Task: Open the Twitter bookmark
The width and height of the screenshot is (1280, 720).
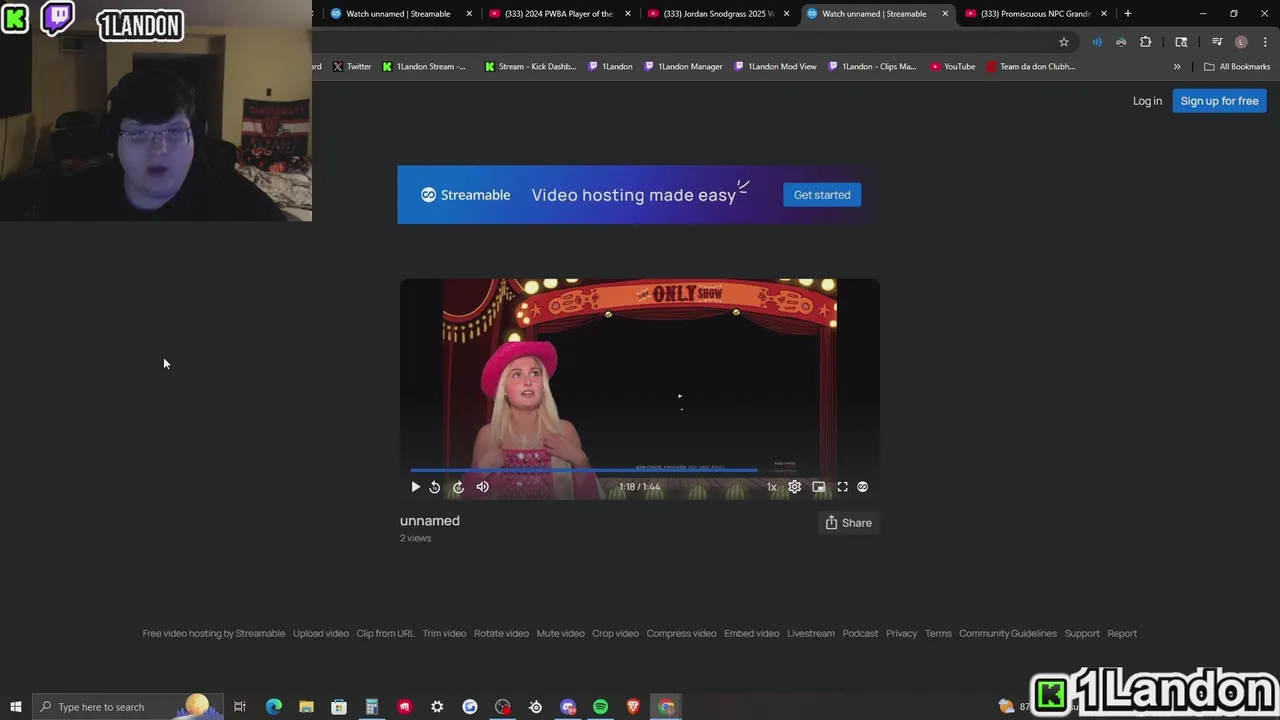Action: [x=352, y=67]
